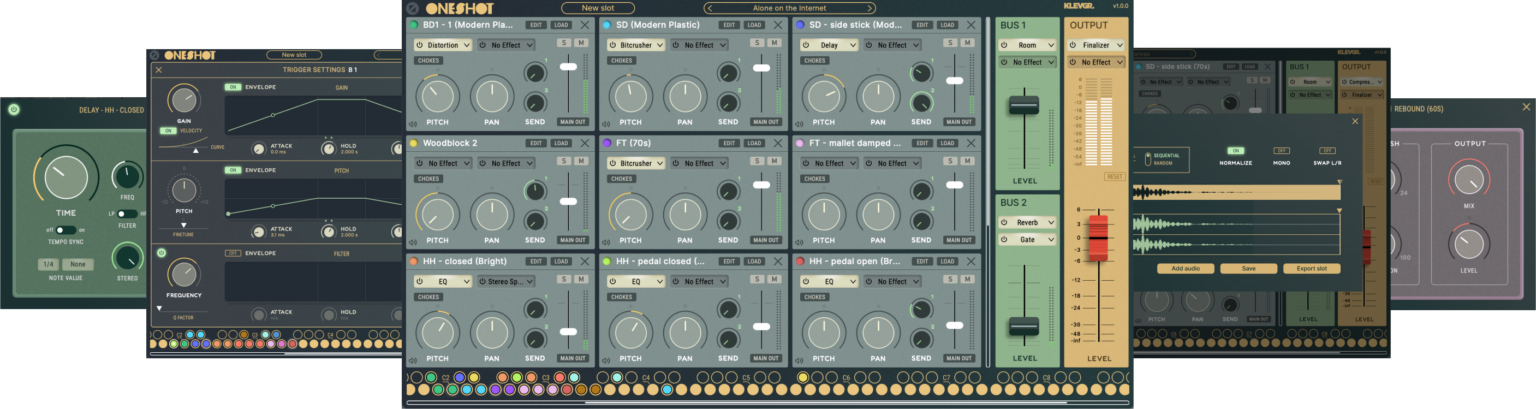Click the PITCH knob of Woodblock 2

pyautogui.click(x=436, y=214)
